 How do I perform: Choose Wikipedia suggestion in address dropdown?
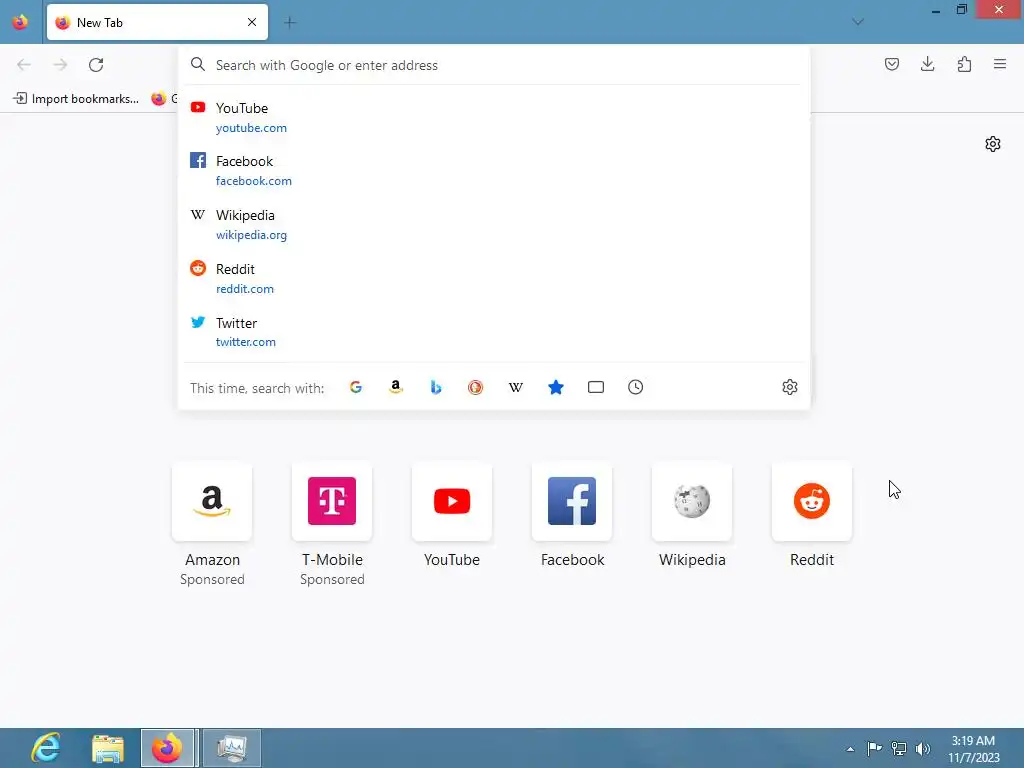click(x=494, y=225)
